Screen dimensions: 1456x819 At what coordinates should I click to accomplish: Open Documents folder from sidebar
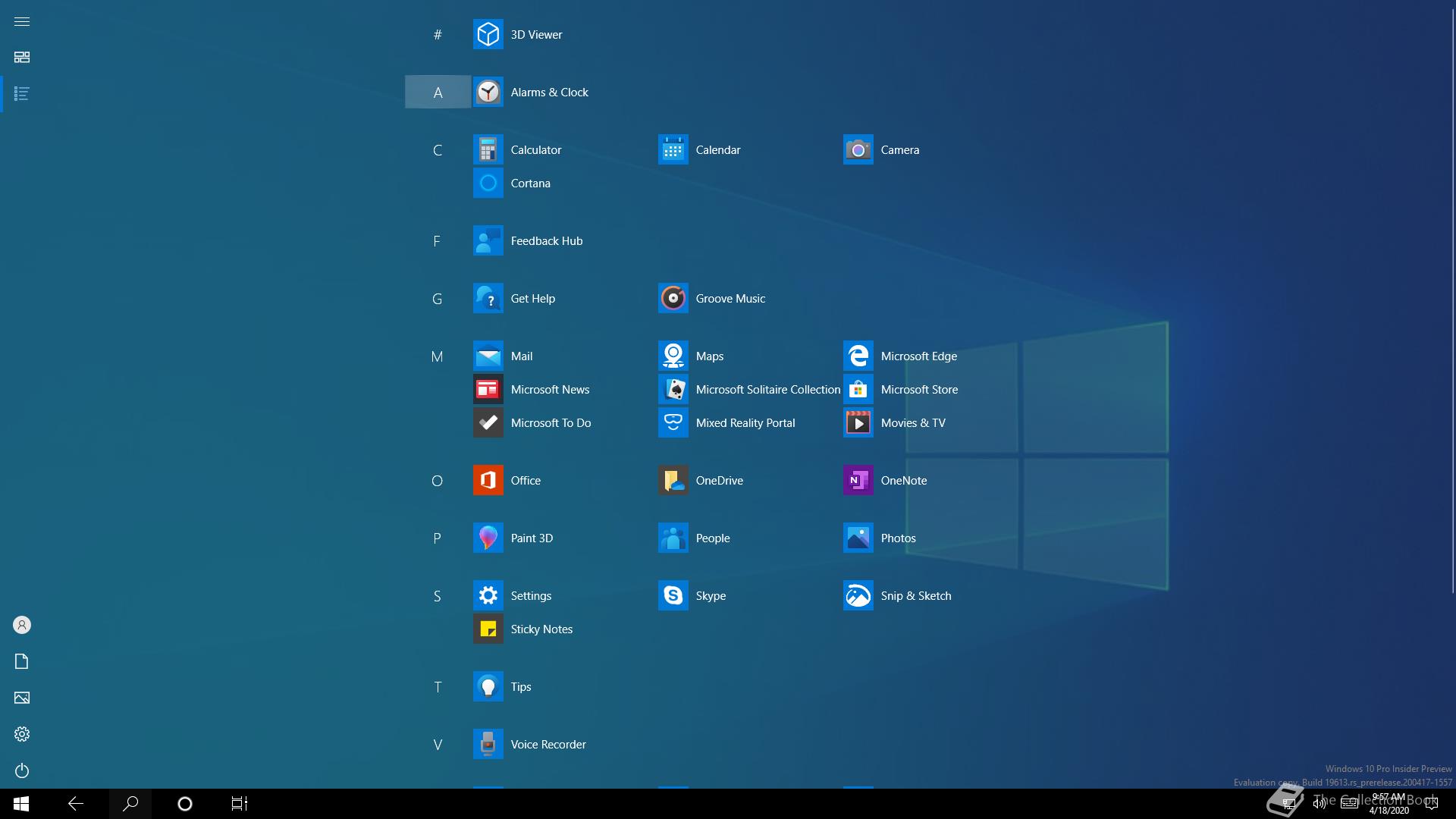tap(22, 661)
